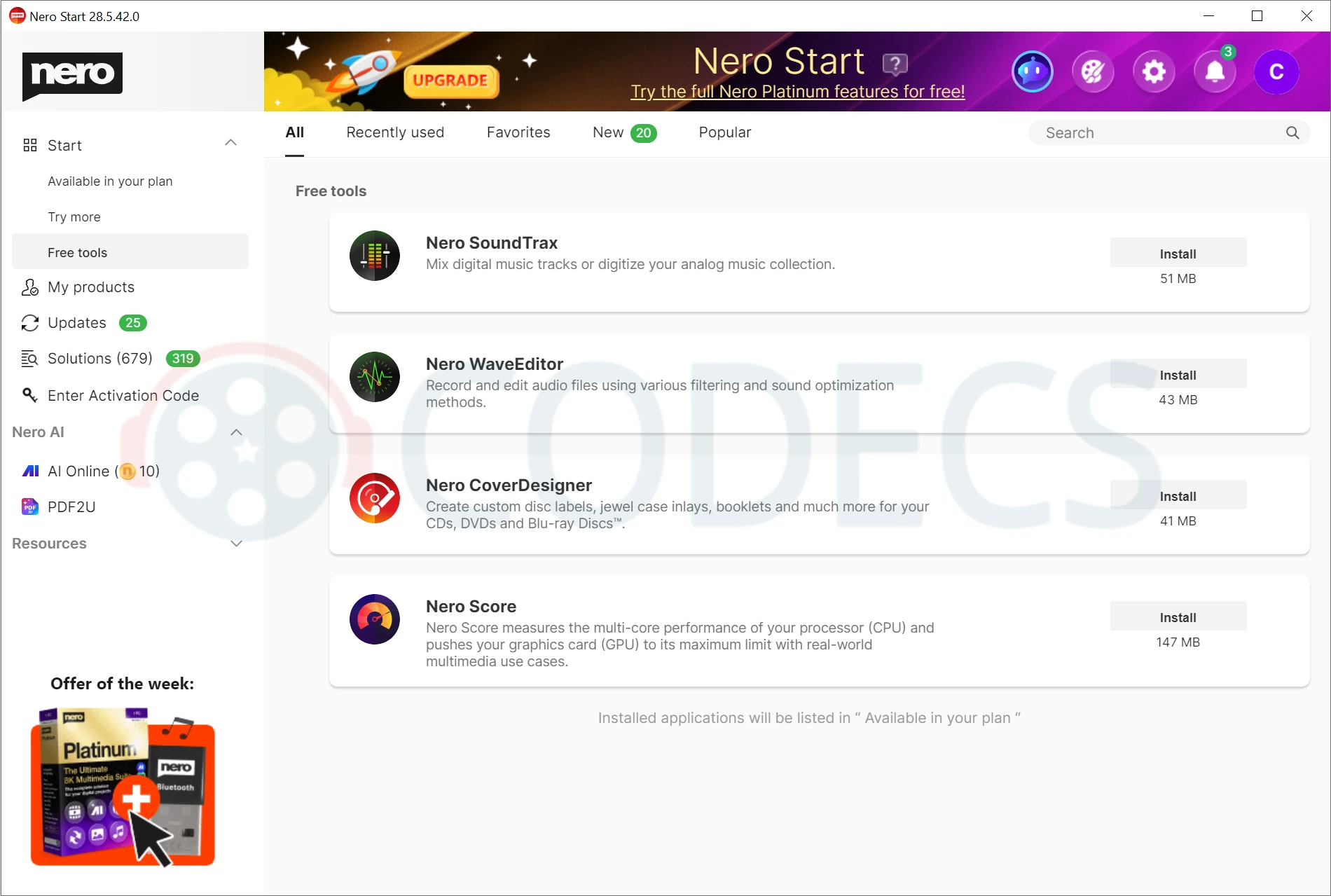Click the Try Nero Platinum features link
Image resolution: width=1331 pixels, height=896 pixels.
click(x=798, y=92)
